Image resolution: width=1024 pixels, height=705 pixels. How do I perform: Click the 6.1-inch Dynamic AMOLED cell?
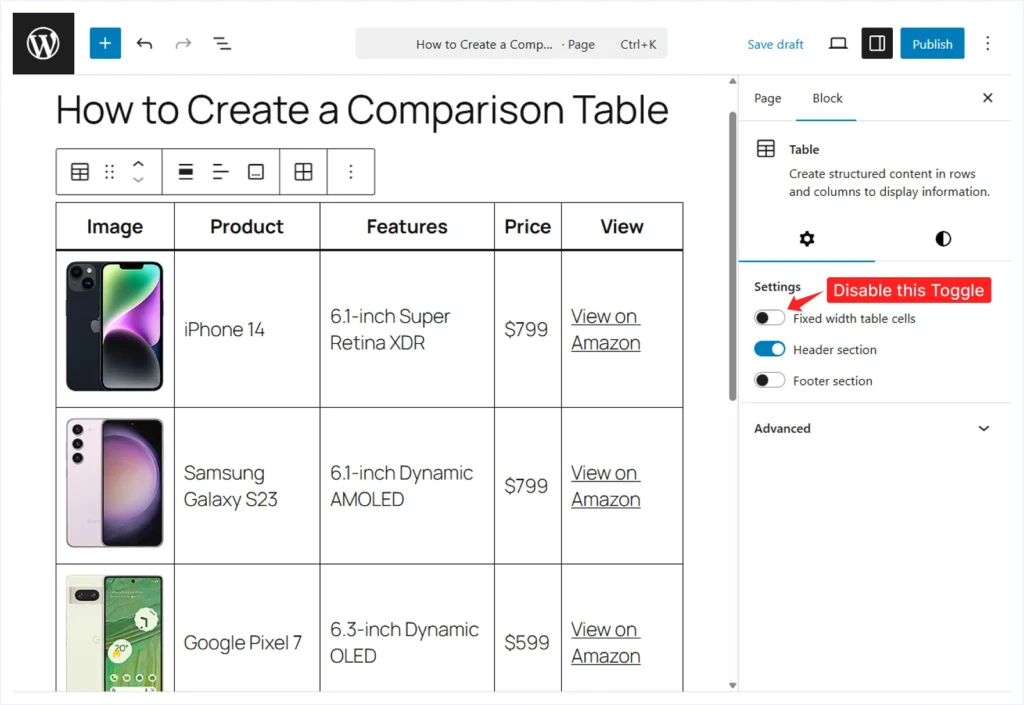pos(407,486)
